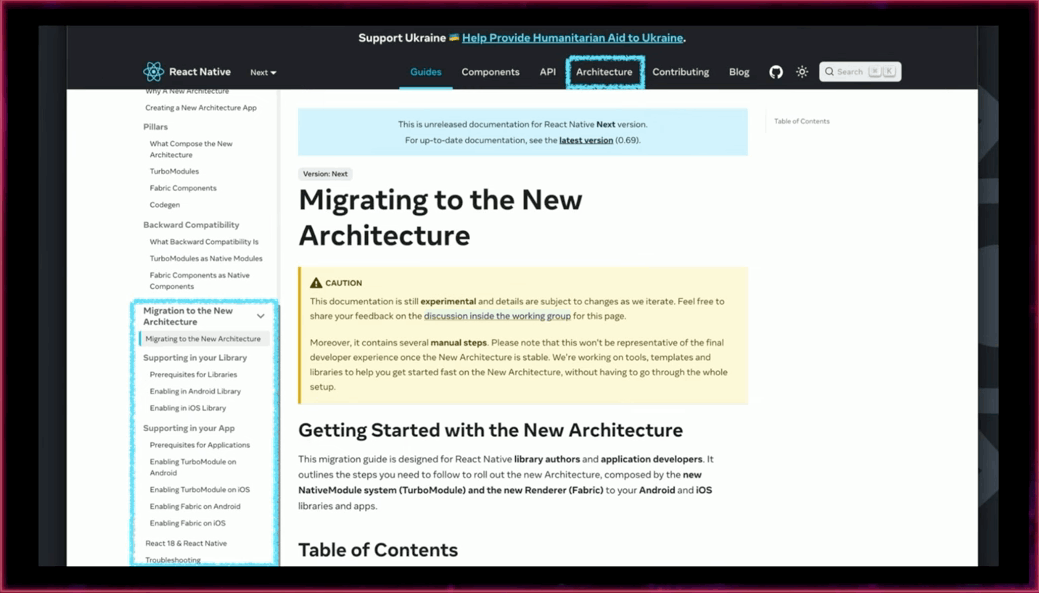Open discussion inside the working group link
This screenshot has width=1039, height=593.
tap(497, 316)
